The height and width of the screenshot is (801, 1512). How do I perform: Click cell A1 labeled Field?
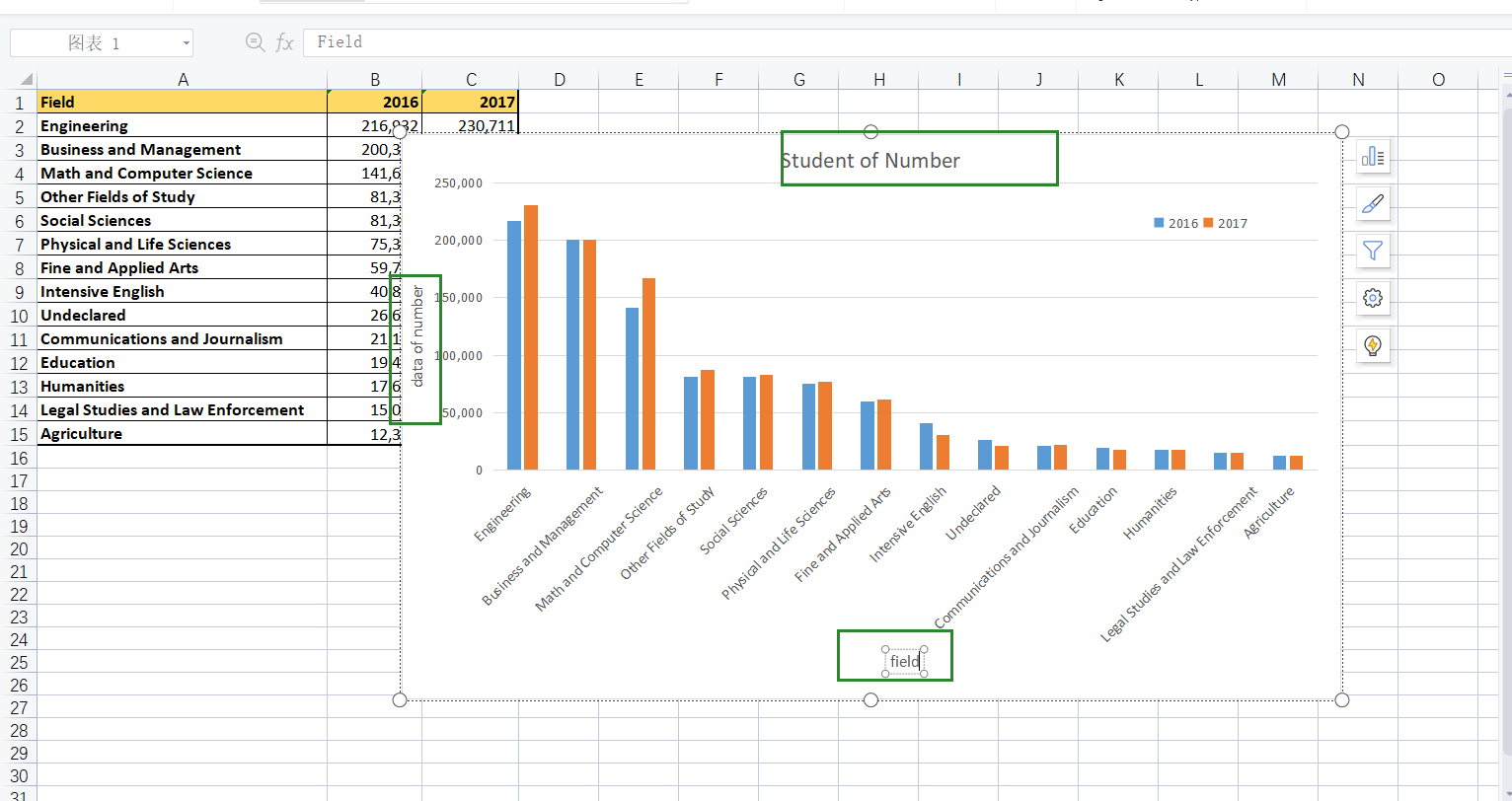click(183, 102)
